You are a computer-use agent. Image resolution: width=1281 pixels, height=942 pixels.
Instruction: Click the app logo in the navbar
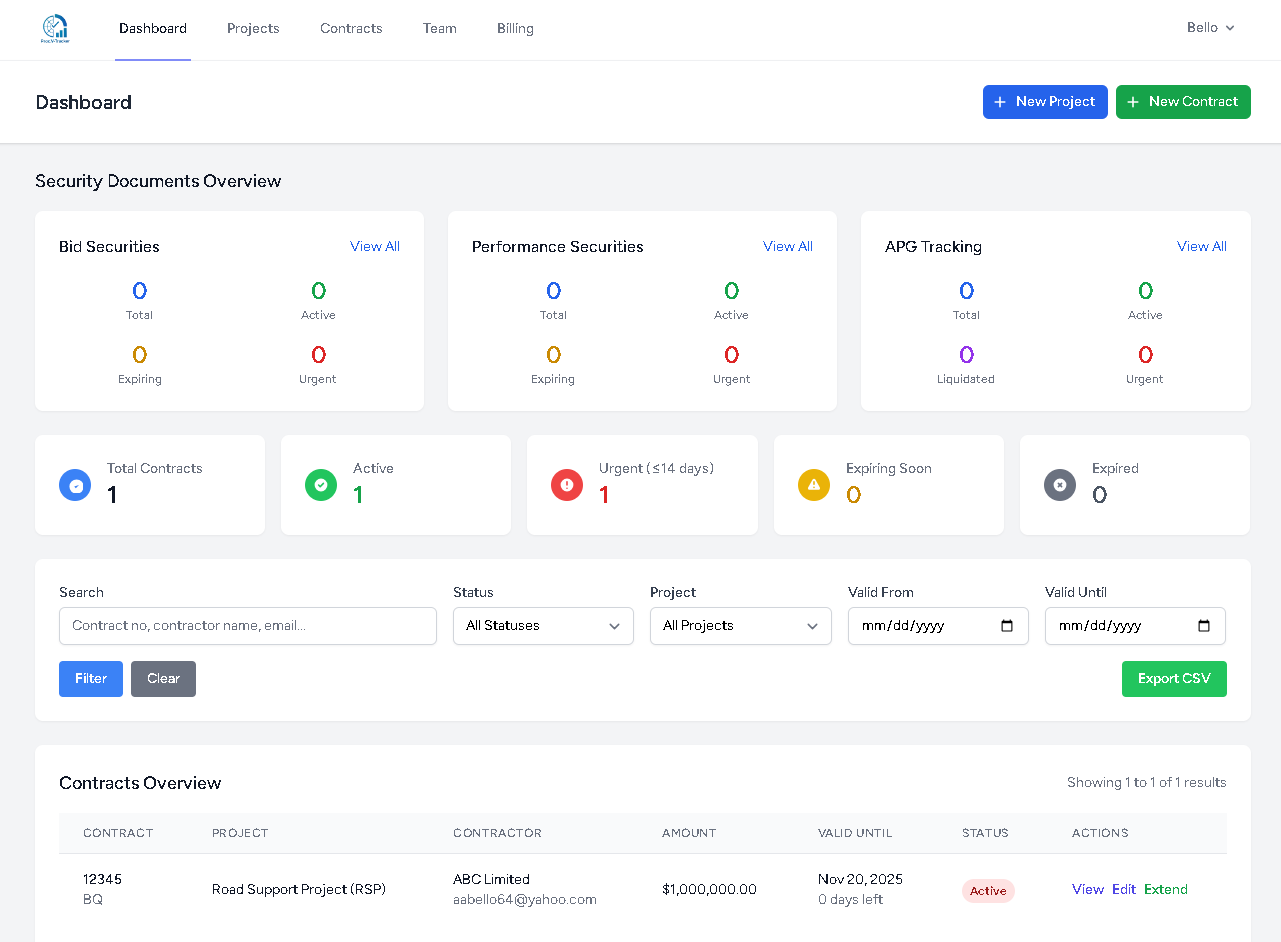[55, 29]
